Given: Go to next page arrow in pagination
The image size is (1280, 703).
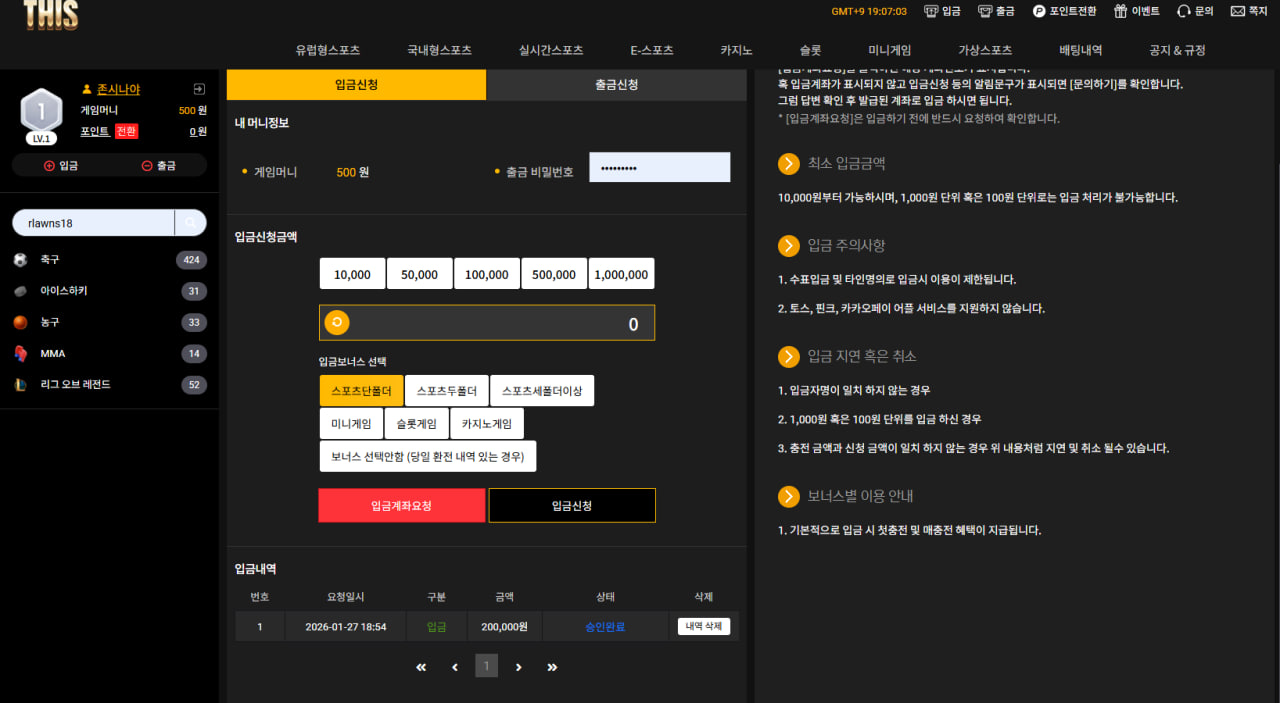Looking at the screenshot, I should (x=518, y=667).
